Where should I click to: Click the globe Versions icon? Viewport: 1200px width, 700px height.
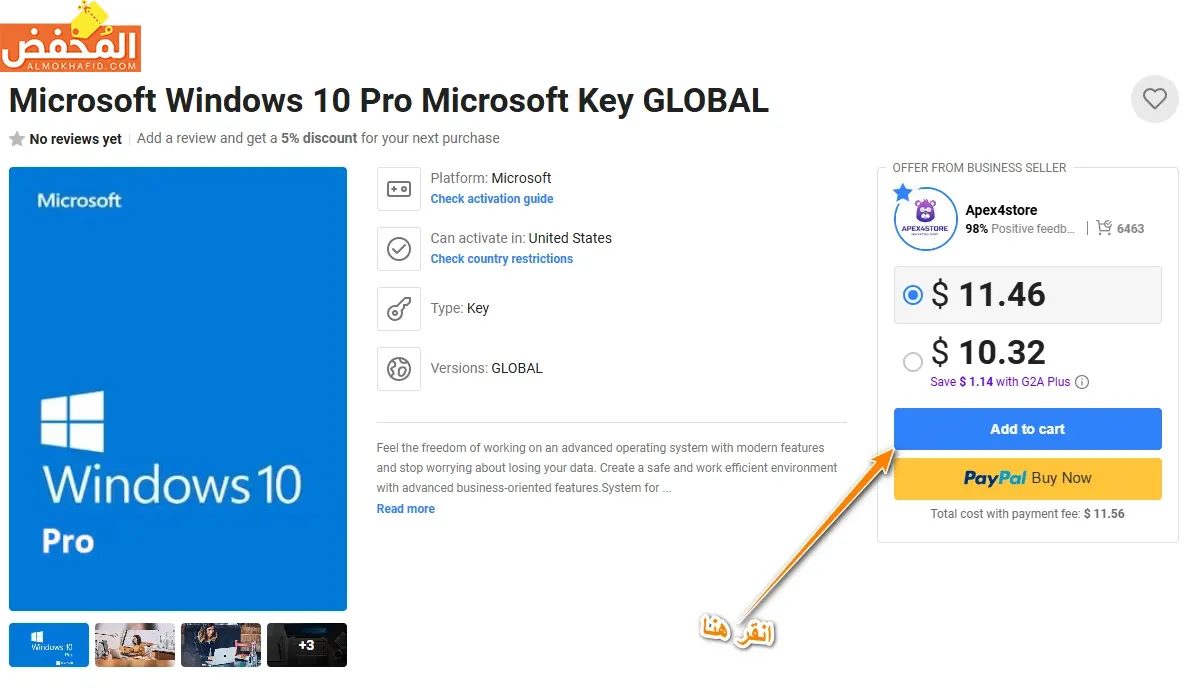pos(399,369)
